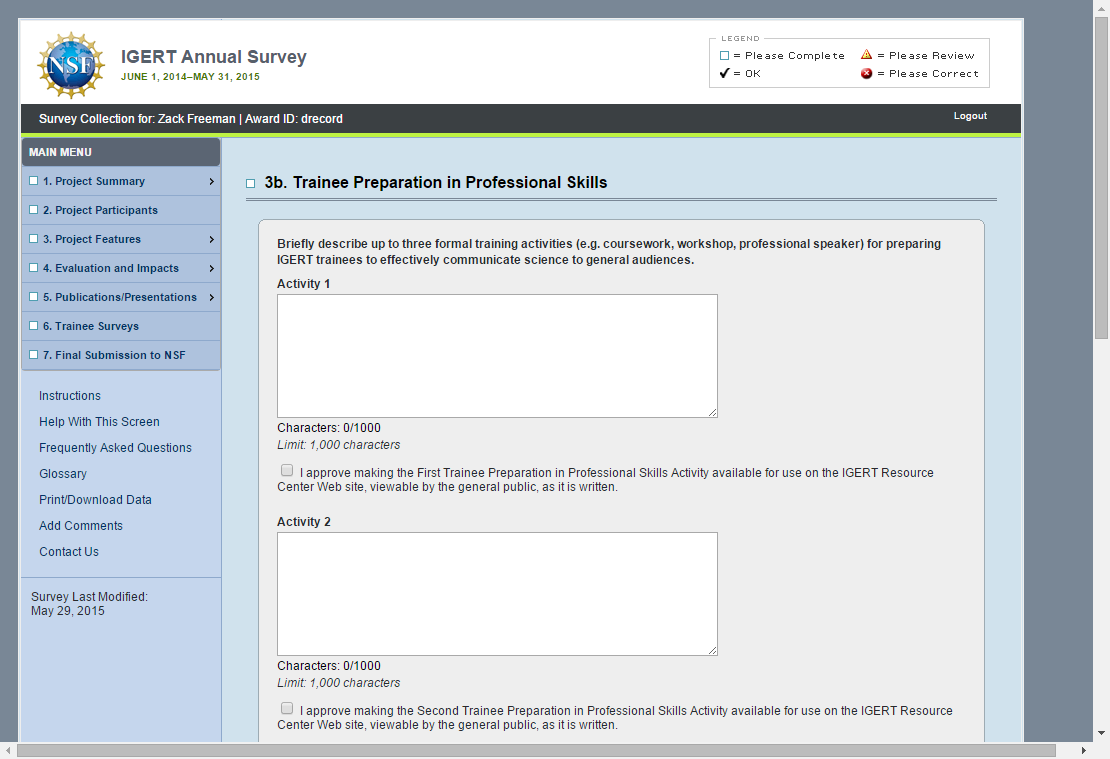Image resolution: width=1110 pixels, height=759 pixels.
Task: Click the red Please Correct legend icon
Action: pos(866,73)
